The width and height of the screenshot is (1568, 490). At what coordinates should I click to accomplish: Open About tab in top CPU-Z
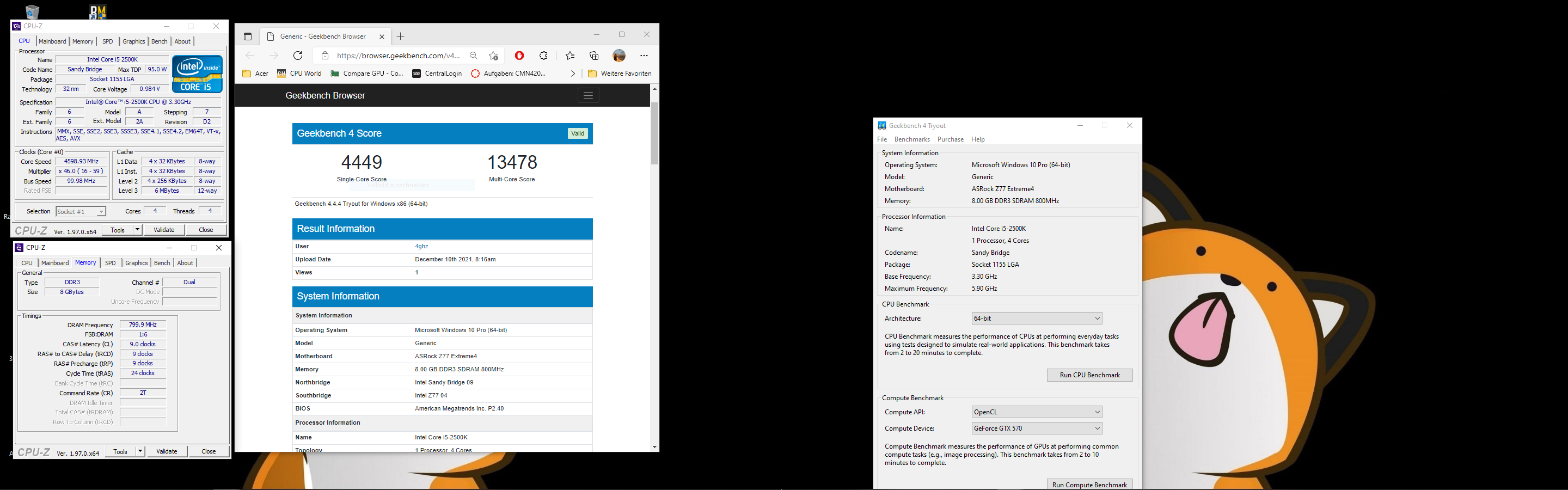[182, 41]
